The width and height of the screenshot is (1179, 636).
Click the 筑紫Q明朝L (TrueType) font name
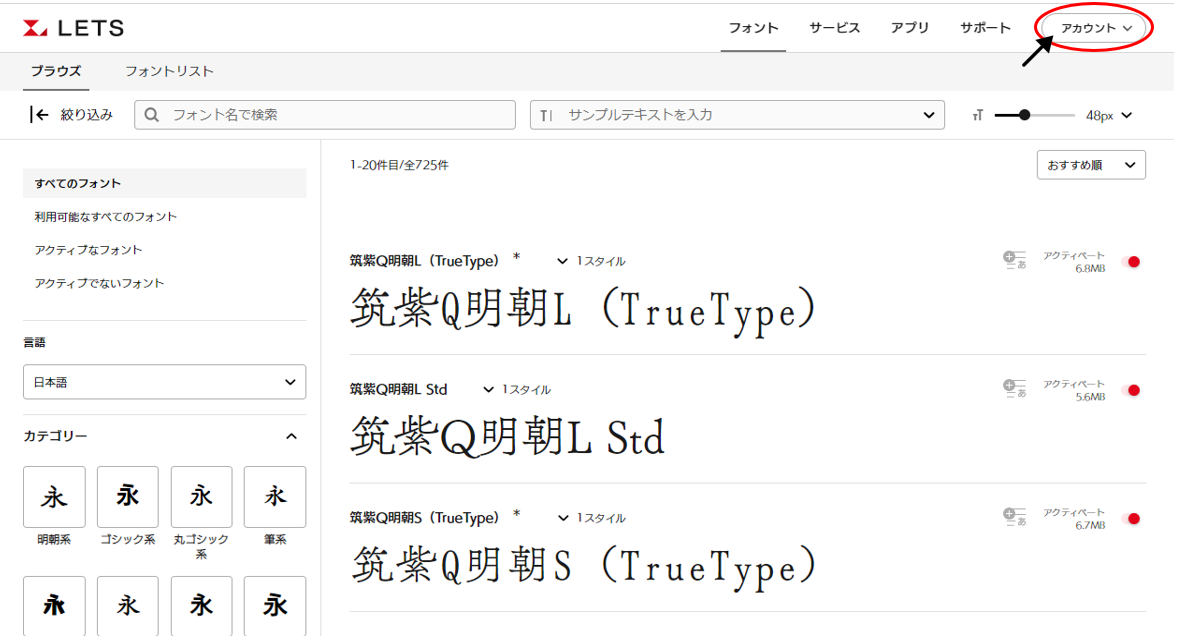(424, 261)
